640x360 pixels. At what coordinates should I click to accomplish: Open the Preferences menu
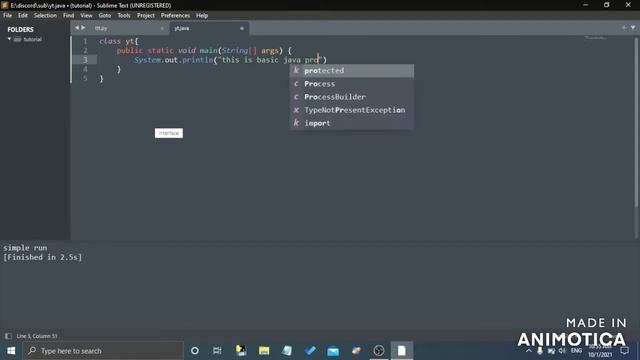click(175, 16)
